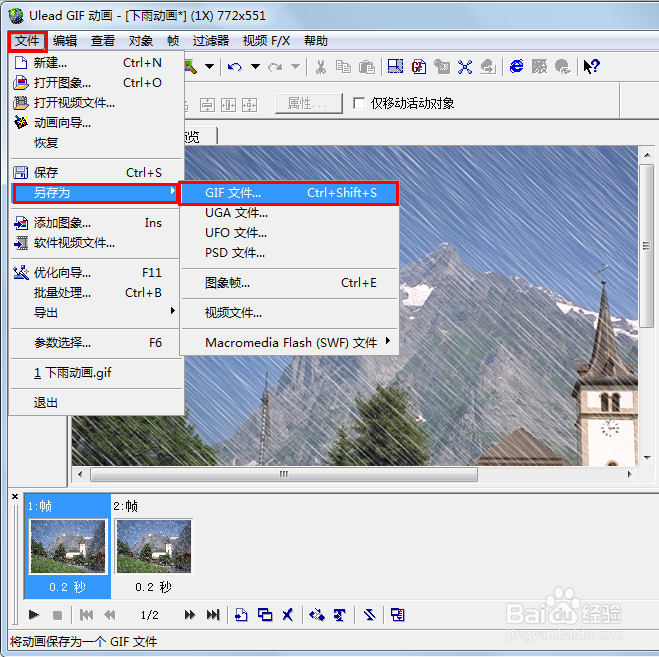
Task: Click the delete frame X icon
Action: click(x=288, y=615)
